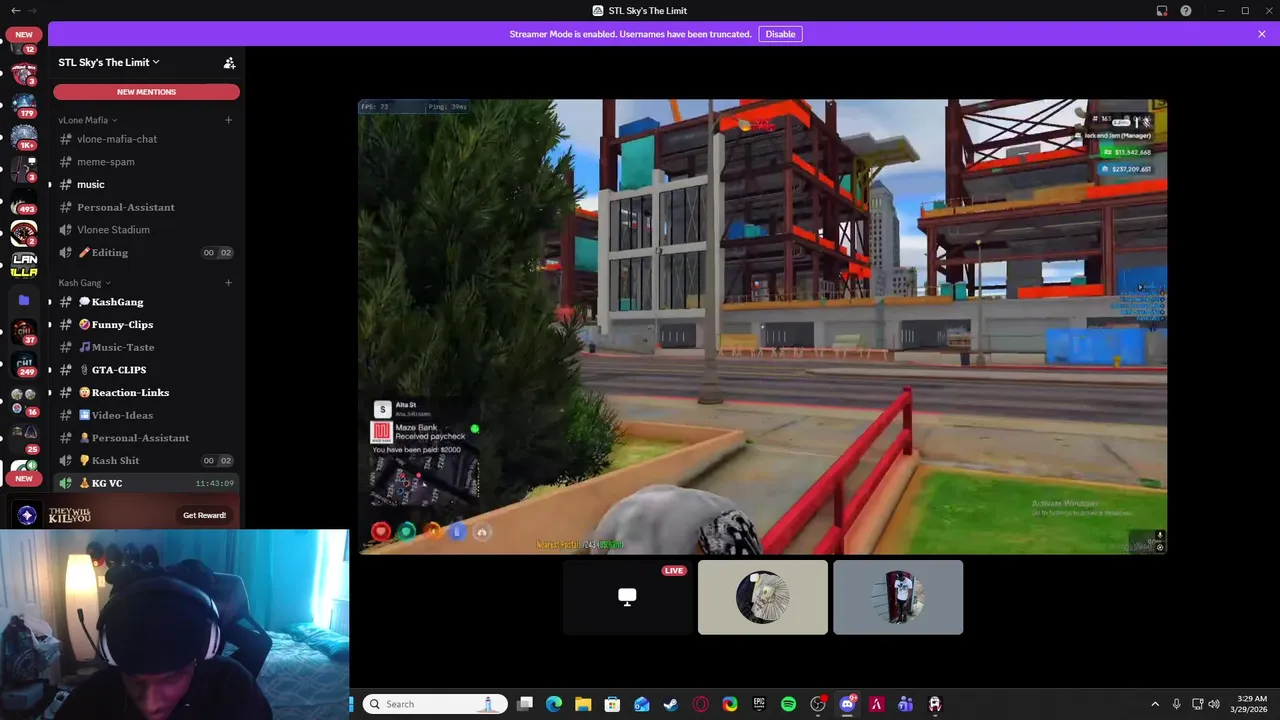Dismiss the Streamer Mode banner

click(1262, 34)
